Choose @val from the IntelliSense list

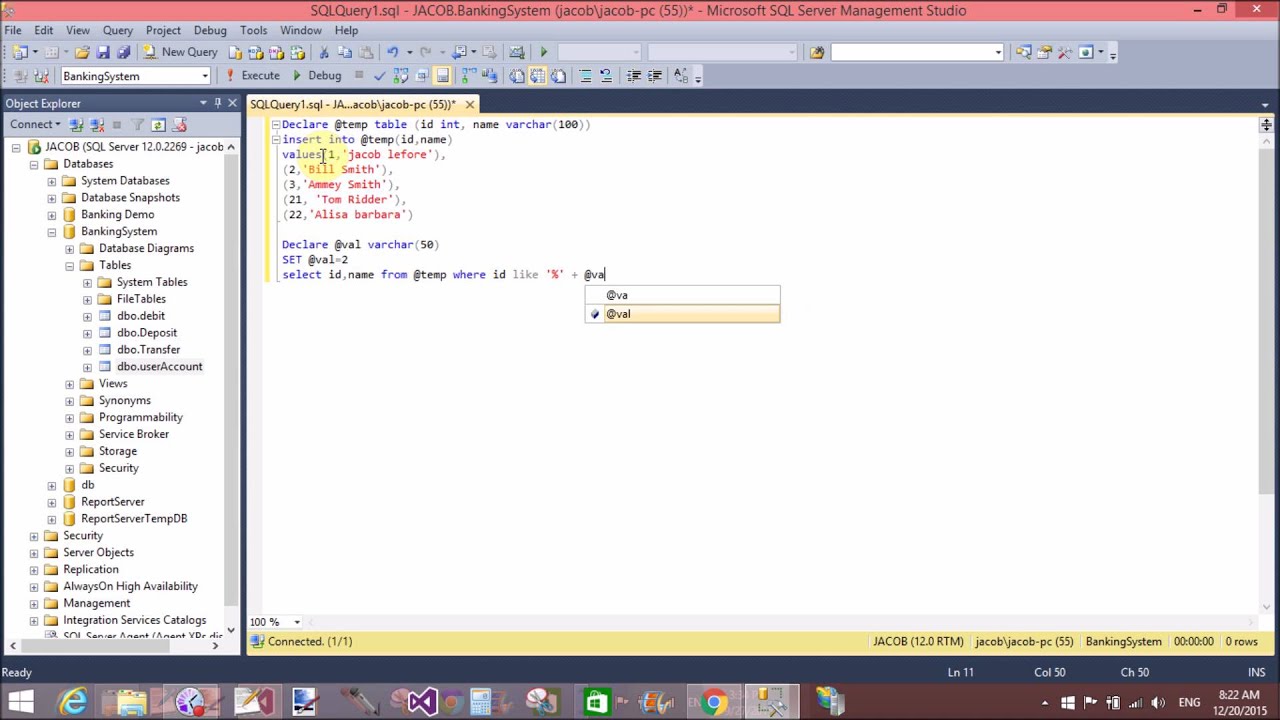point(682,314)
